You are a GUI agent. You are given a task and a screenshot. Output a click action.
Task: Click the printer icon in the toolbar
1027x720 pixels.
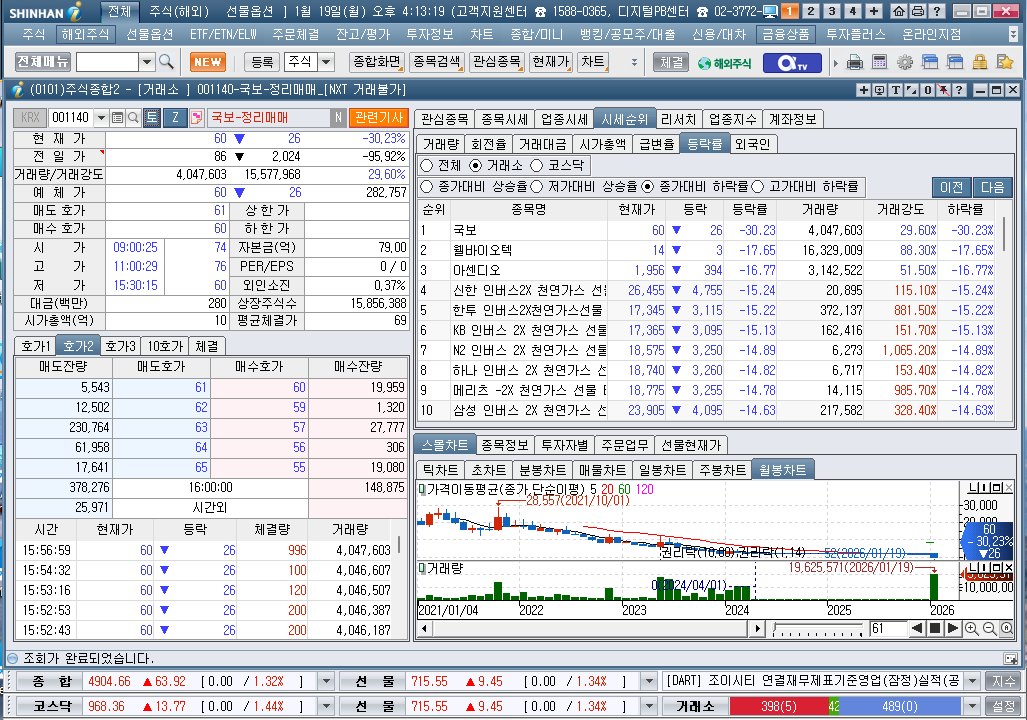coord(855,62)
